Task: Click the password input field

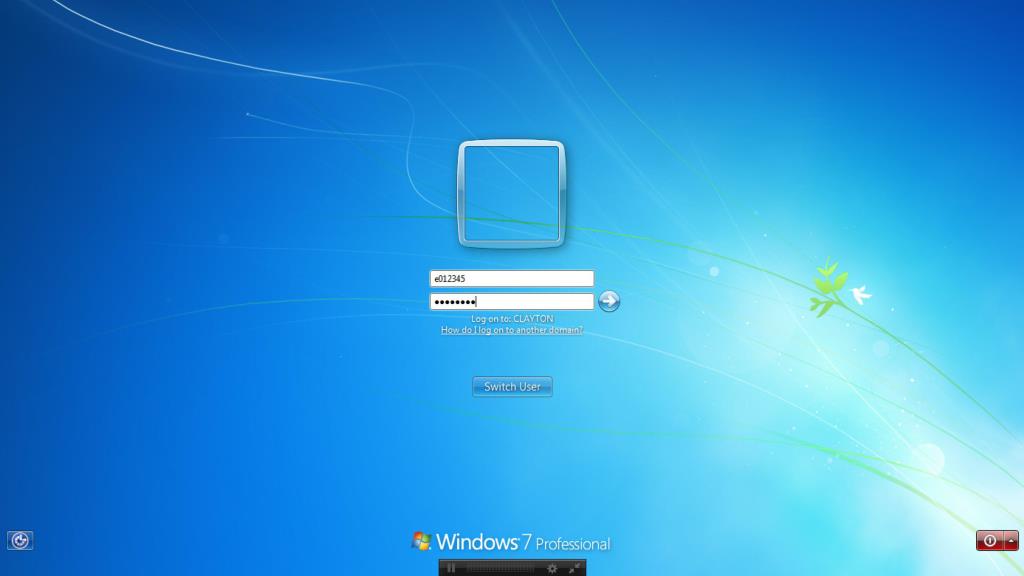Action: click(511, 301)
